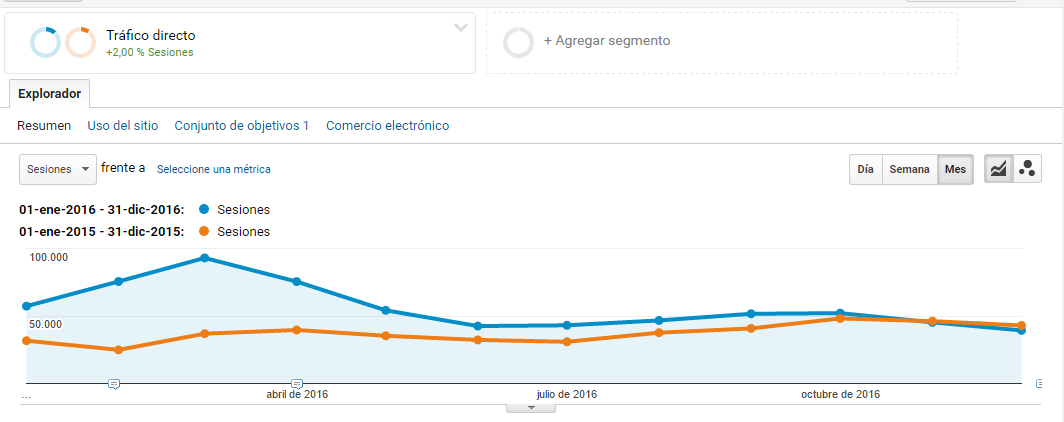Click the empty circle beside Agregar segmento
1064x422 pixels.
coord(518,42)
